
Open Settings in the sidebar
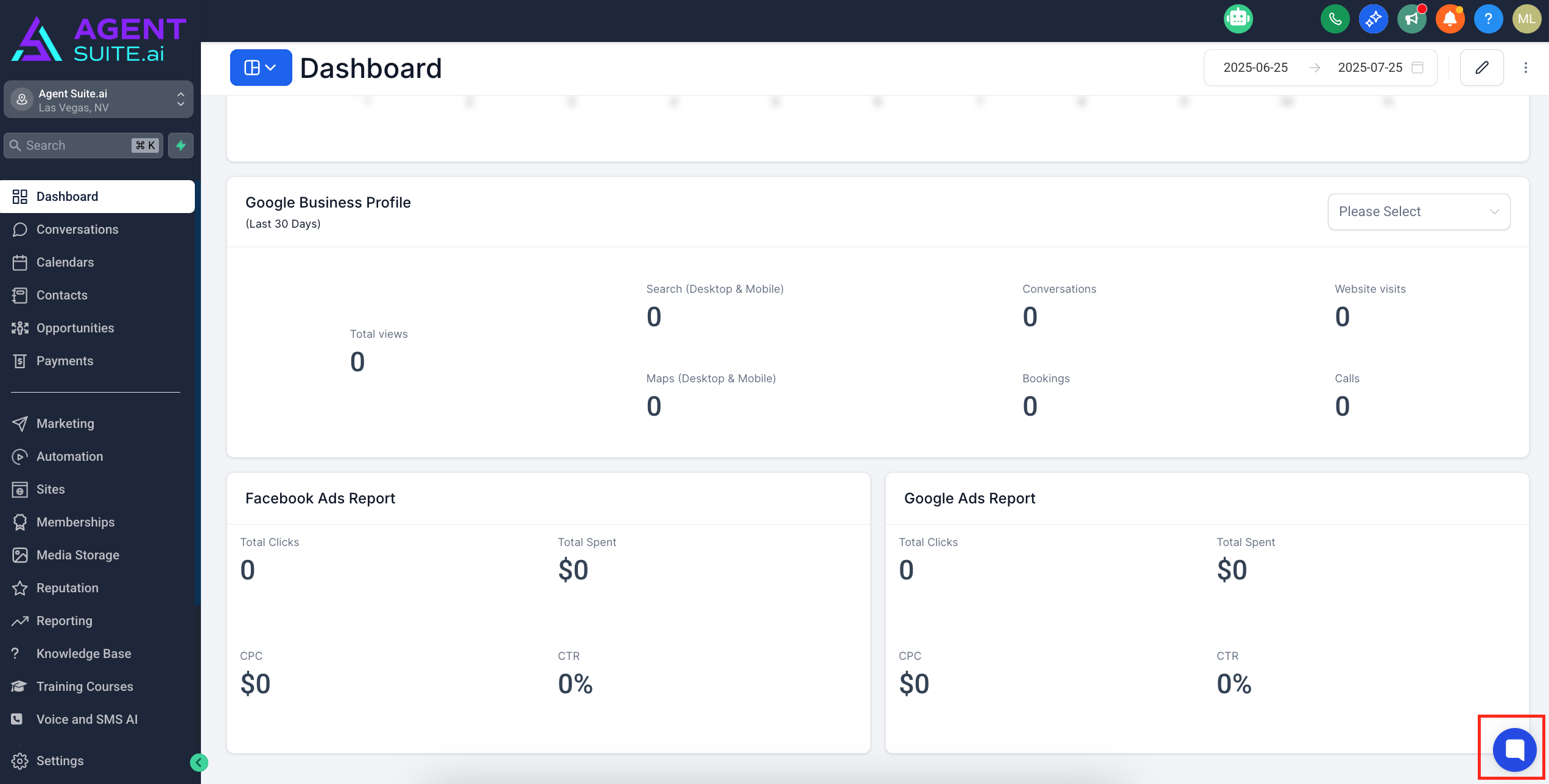tap(60, 761)
